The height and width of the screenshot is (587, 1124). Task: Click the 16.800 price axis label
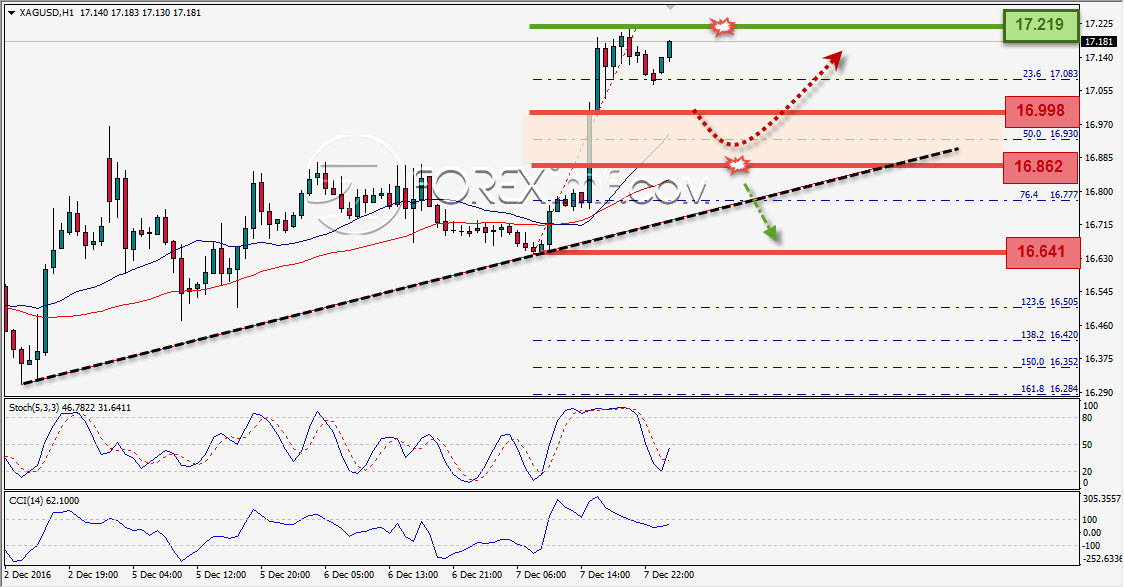tap(1098, 191)
